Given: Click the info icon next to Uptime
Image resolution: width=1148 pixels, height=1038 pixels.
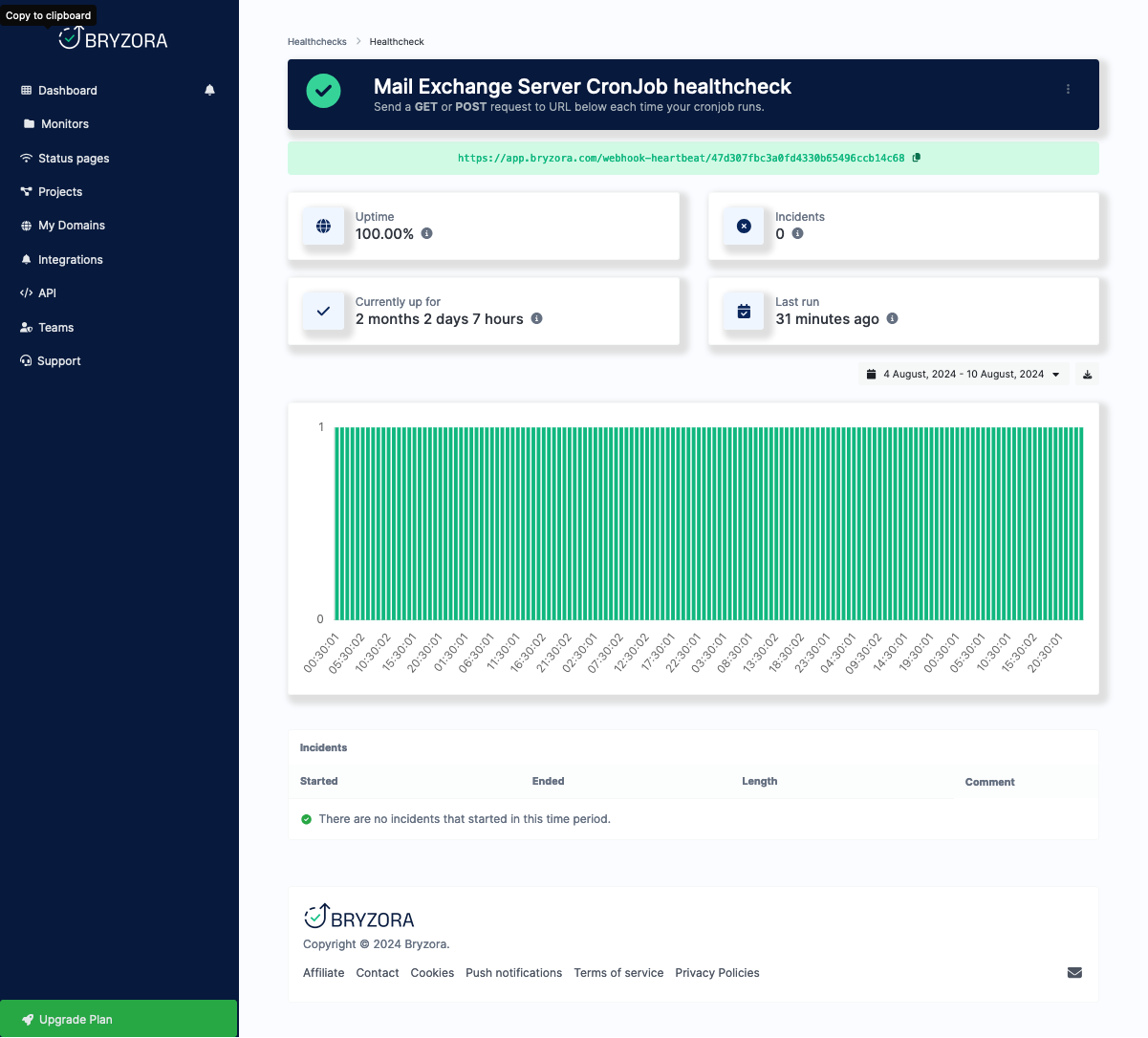Looking at the screenshot, I should (x=426, y=233).
